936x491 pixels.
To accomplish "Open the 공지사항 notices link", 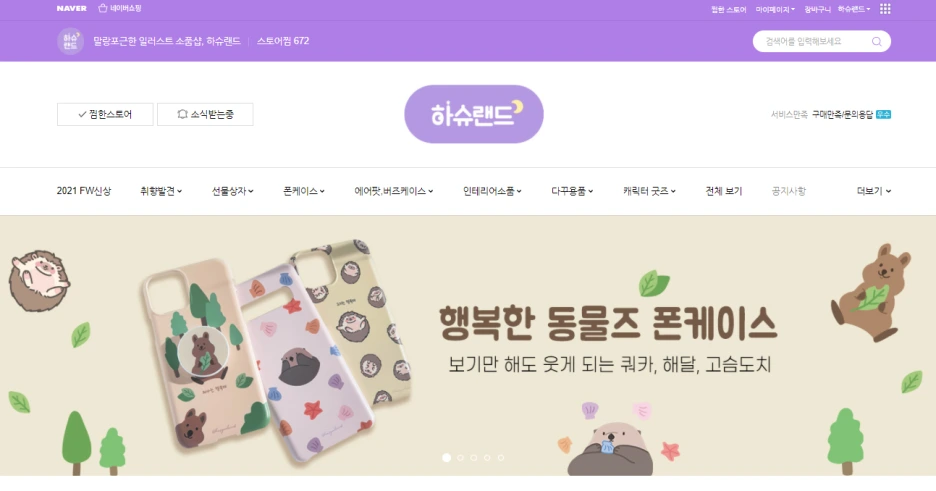I will [789, 191].
